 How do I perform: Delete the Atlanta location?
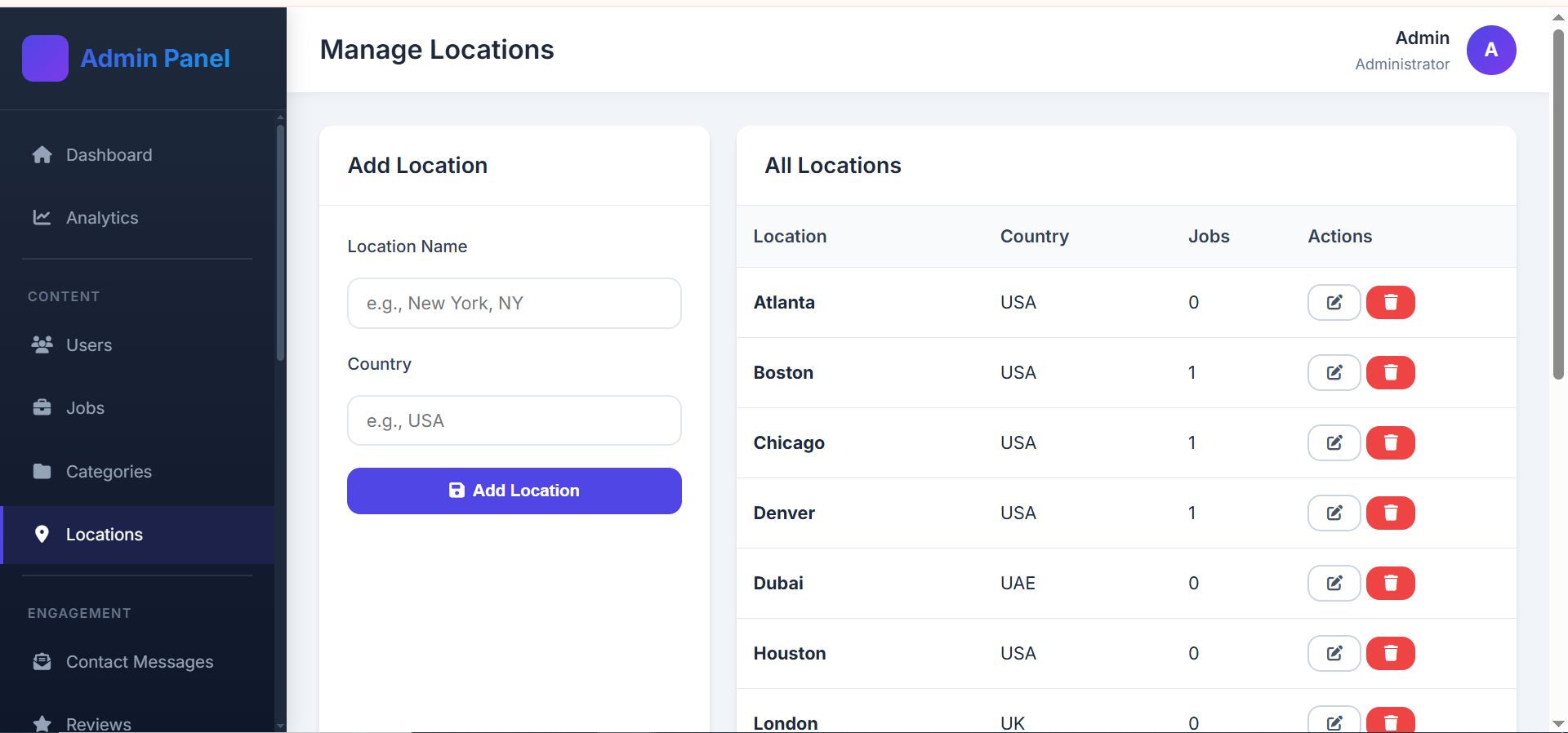coord(1390,303)
